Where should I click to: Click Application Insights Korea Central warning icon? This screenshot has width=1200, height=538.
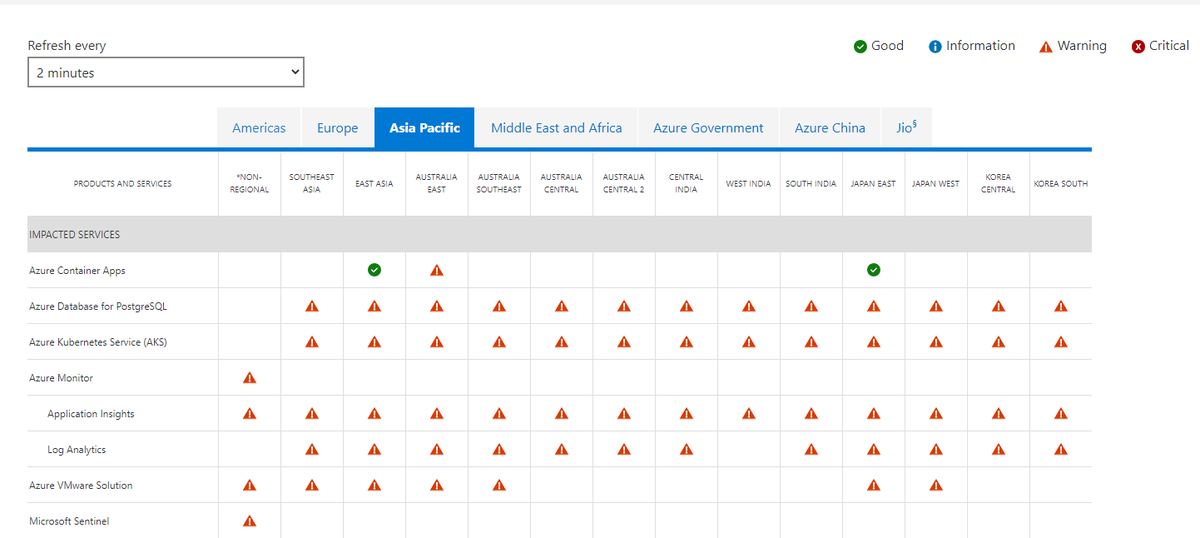[x=998, y=414]
